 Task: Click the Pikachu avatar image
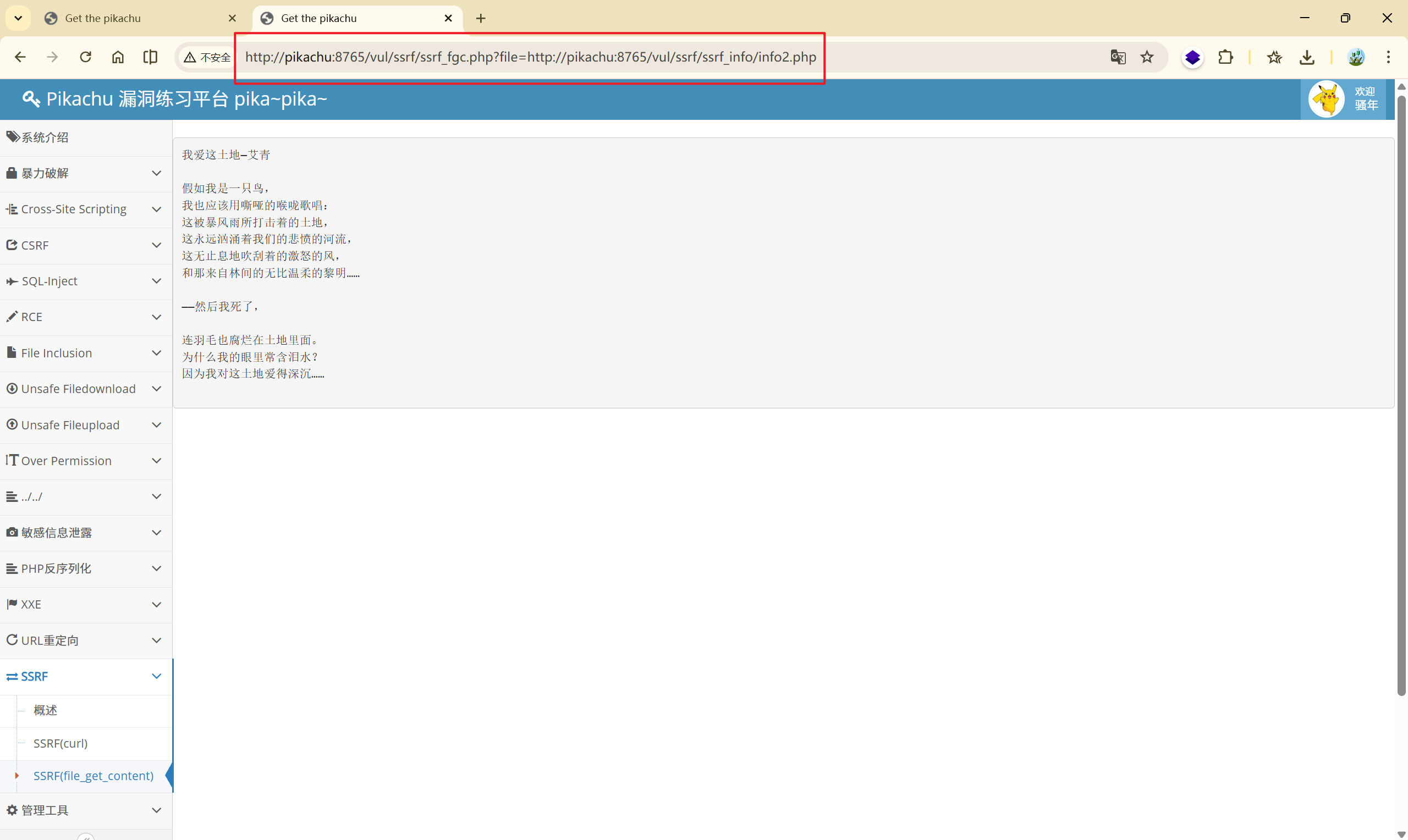click(x=1326, y=100)
